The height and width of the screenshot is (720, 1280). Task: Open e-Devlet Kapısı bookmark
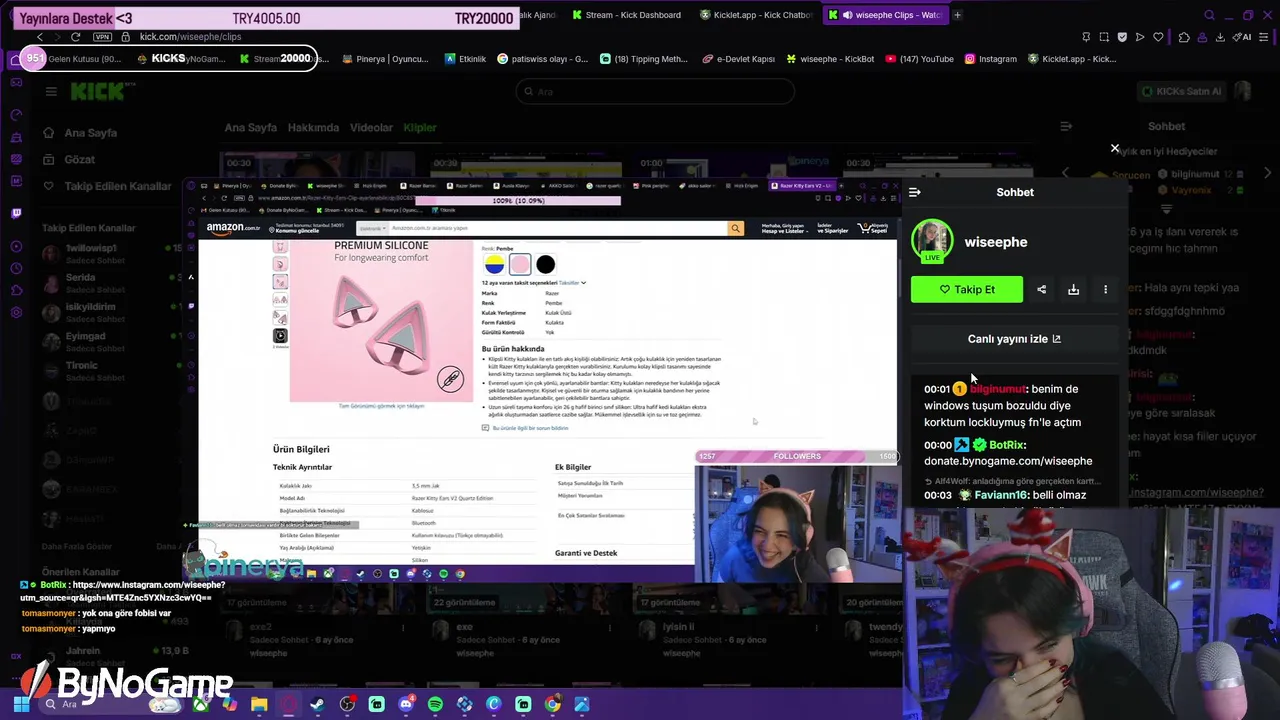738,59
